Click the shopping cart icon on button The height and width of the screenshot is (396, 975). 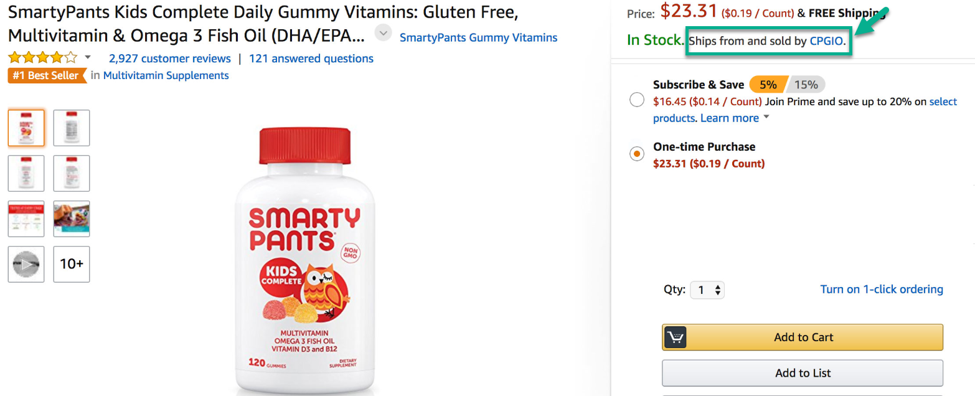click(675, 338)
